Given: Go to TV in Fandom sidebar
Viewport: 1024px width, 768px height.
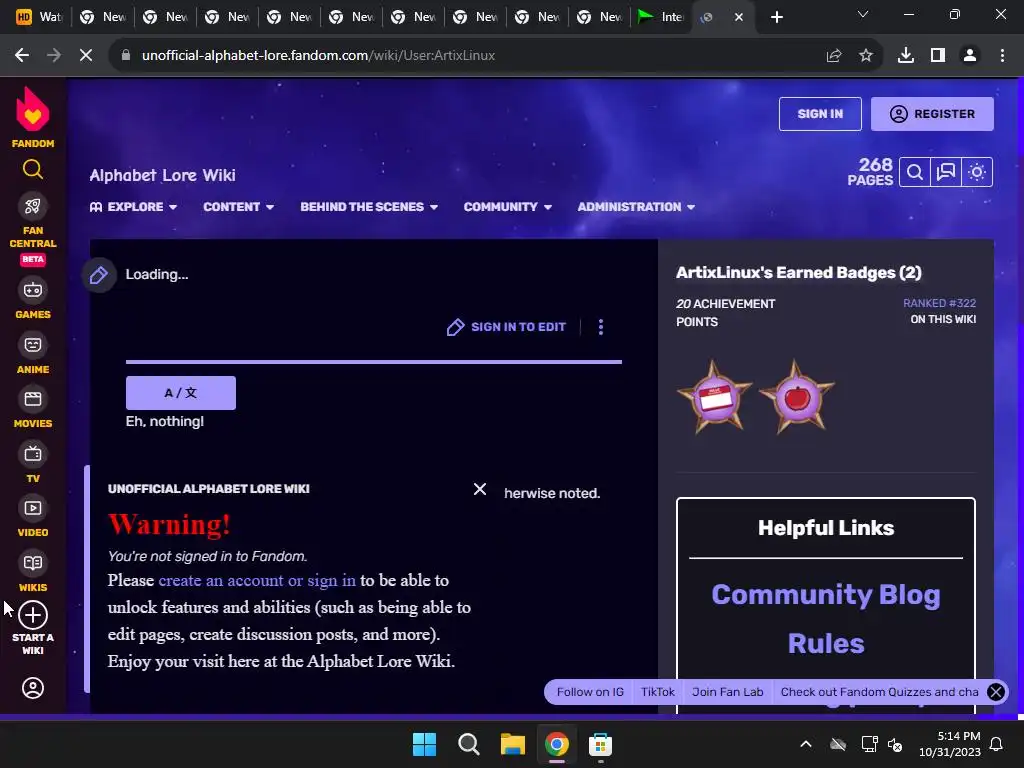Looking at the screenshot, I should pos(33,463).
